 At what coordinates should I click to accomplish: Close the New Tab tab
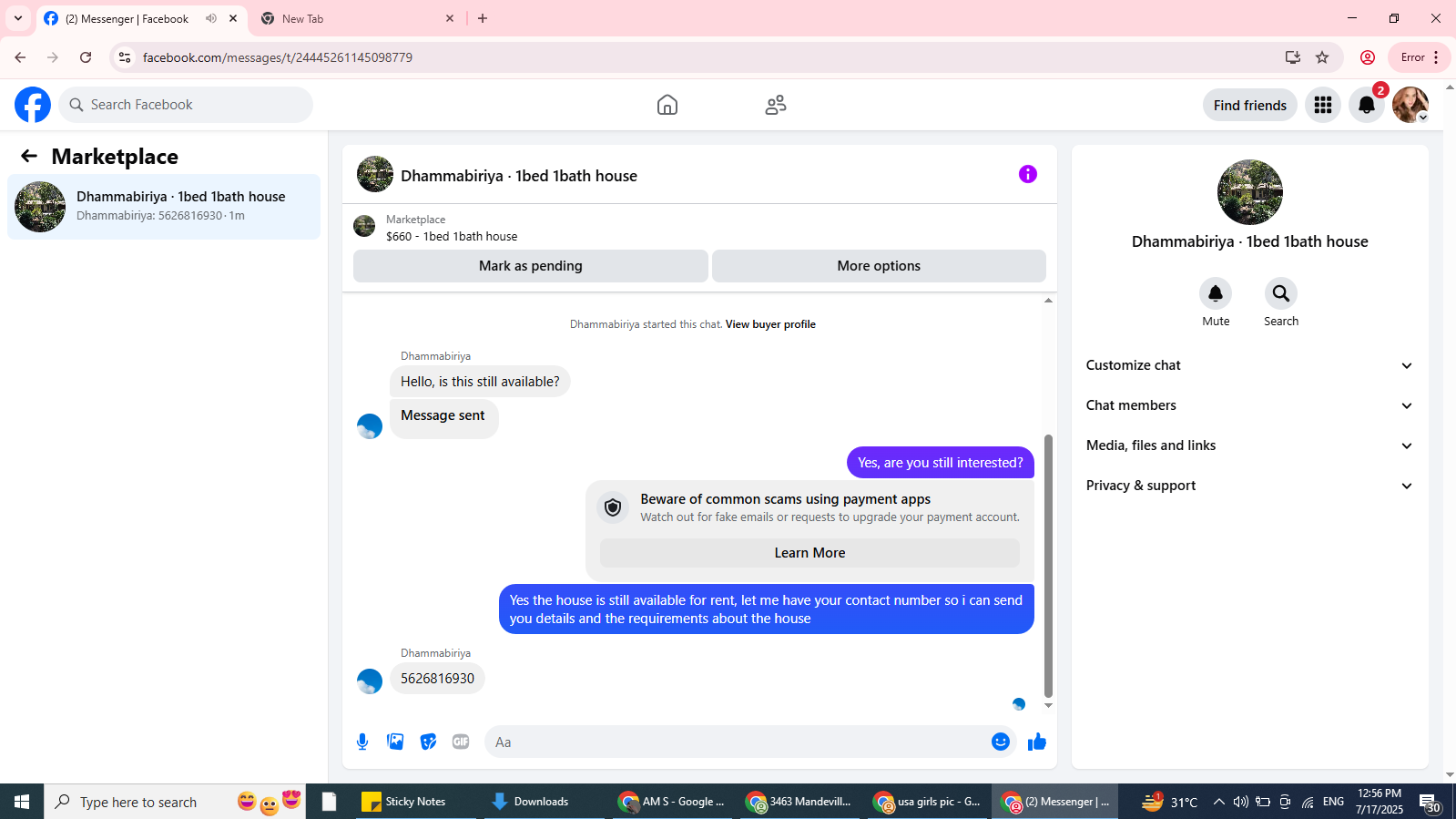450,18
